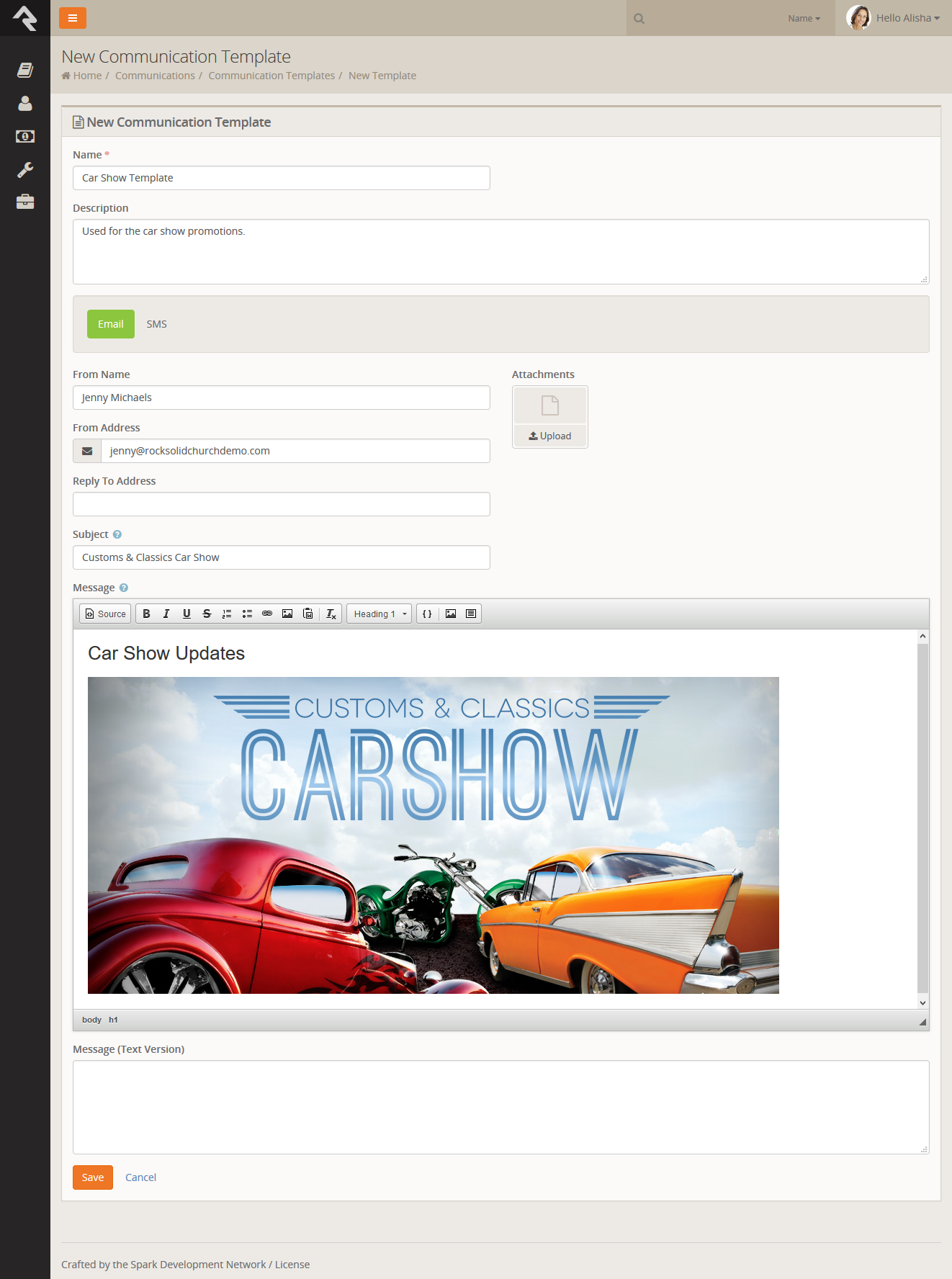Open the Heading 1 format dropdown
The image size is (952, 1279).
[x=380, y=614]
